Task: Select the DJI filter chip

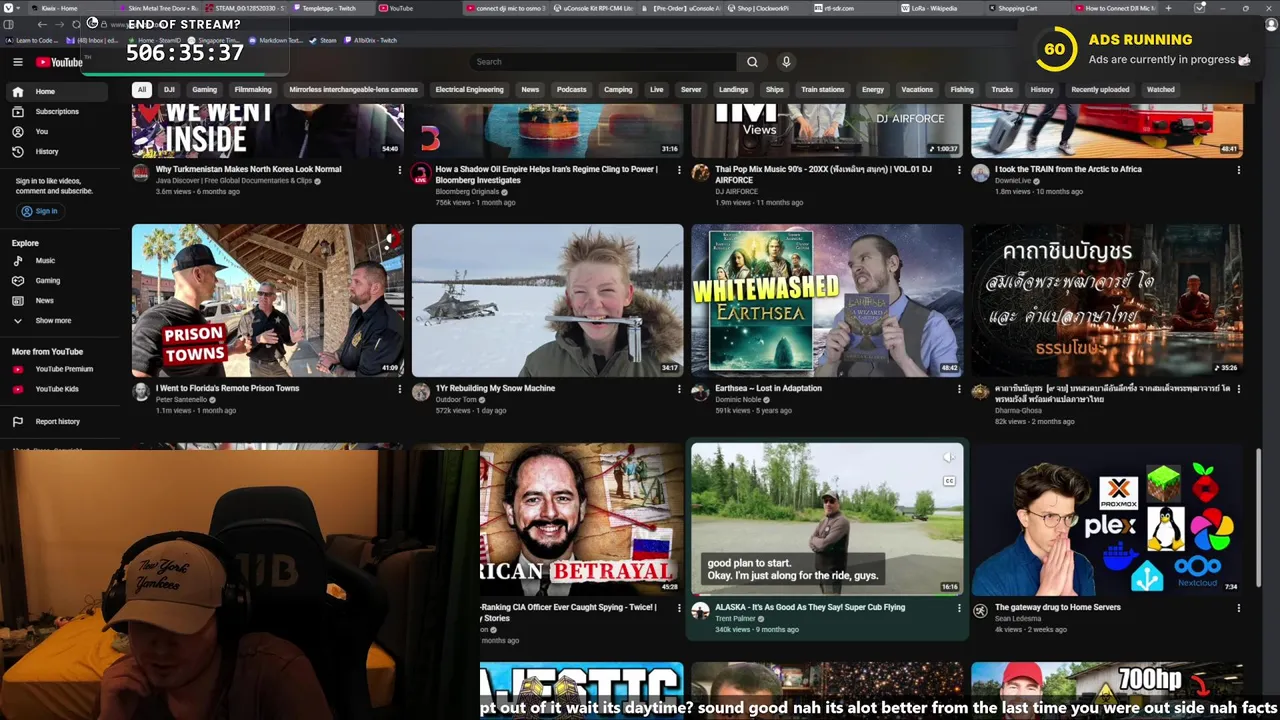Action: 169,90
